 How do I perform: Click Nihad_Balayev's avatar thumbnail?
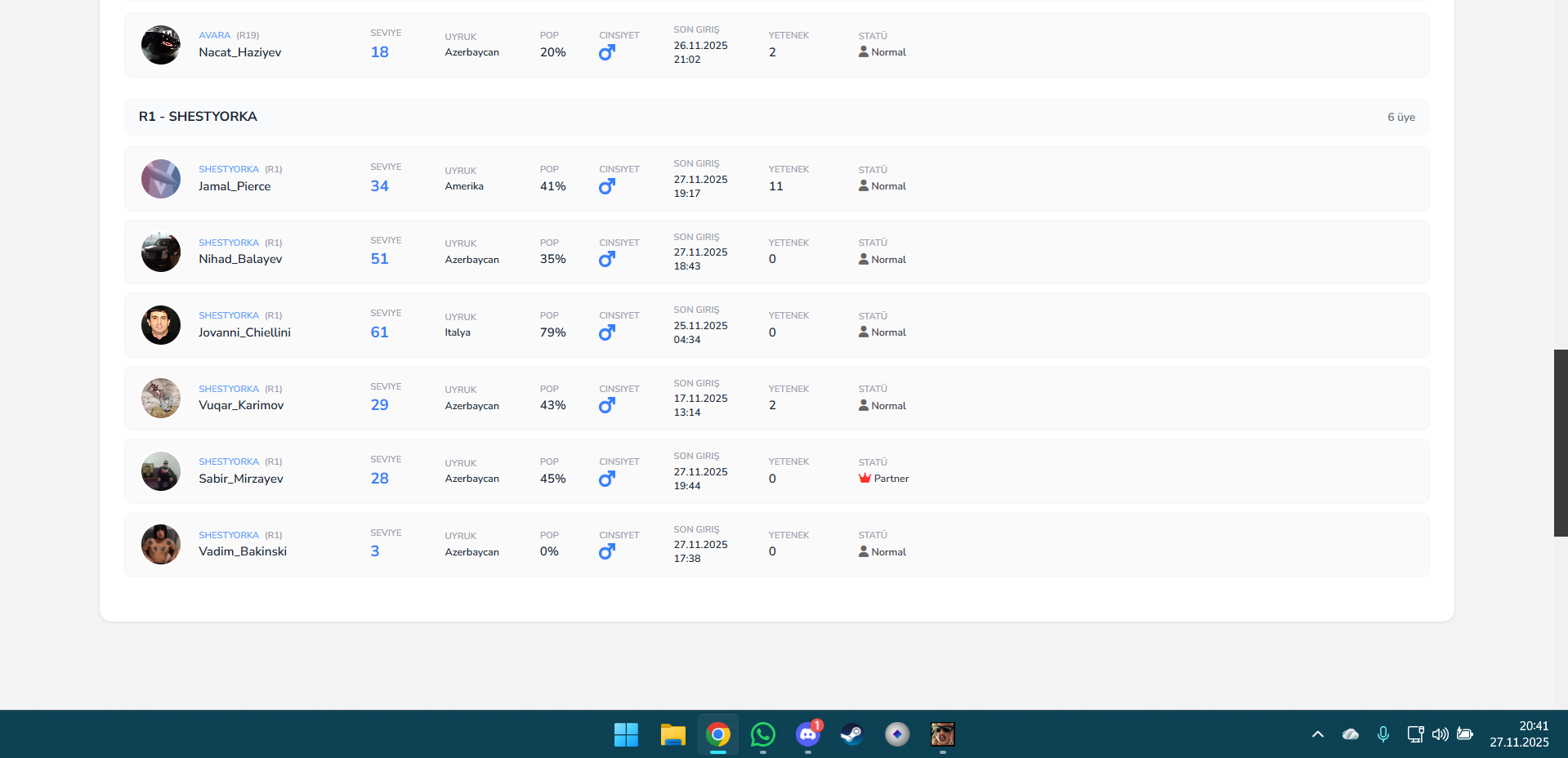pyautogui.click(x=161, y=252)
